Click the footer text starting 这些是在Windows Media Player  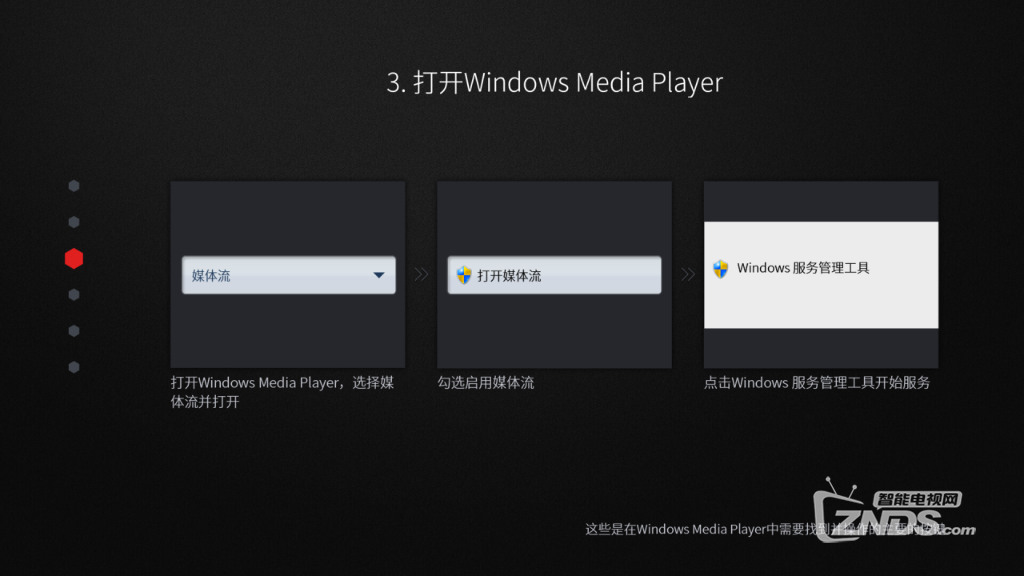[700, 529]
